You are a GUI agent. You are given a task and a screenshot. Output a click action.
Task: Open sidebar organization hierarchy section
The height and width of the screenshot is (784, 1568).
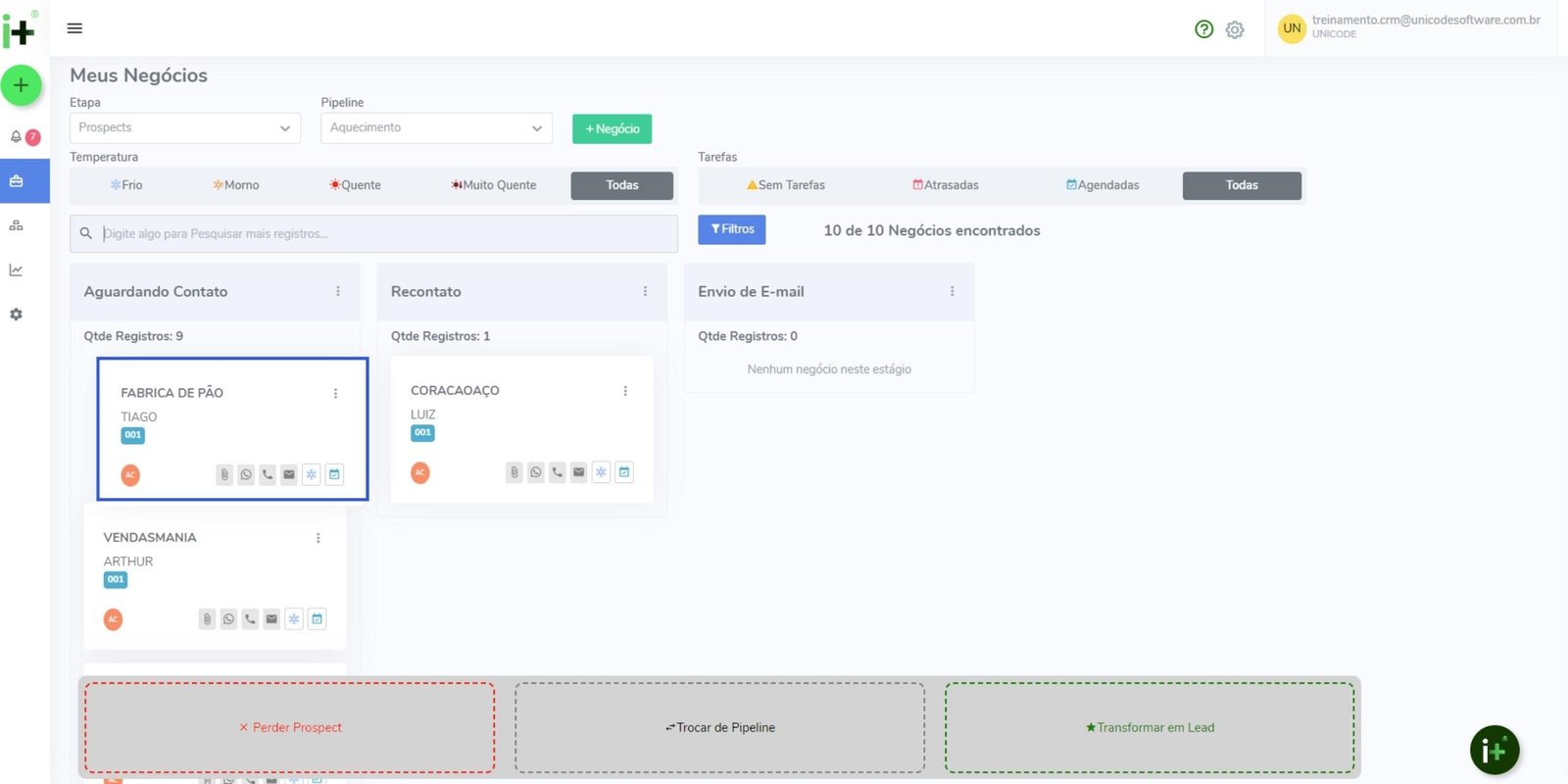point(17,226)
